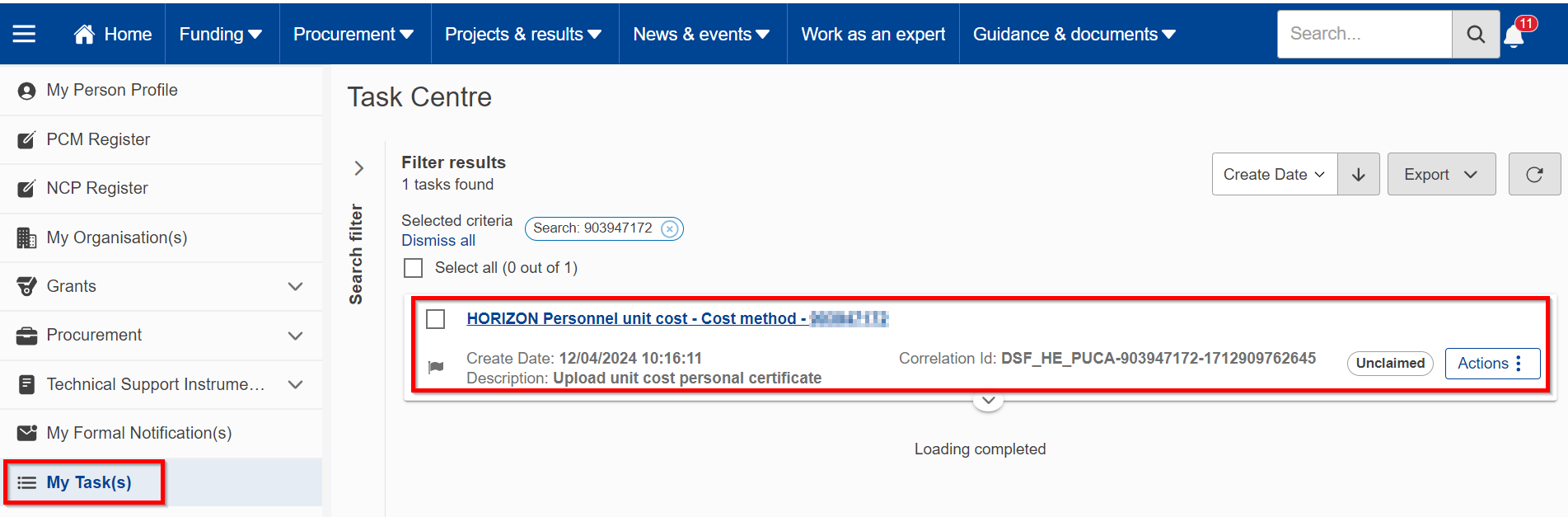Open the Export dropdown
Viewport: 1568px width, 517px height.
(x=1440, y=174)
